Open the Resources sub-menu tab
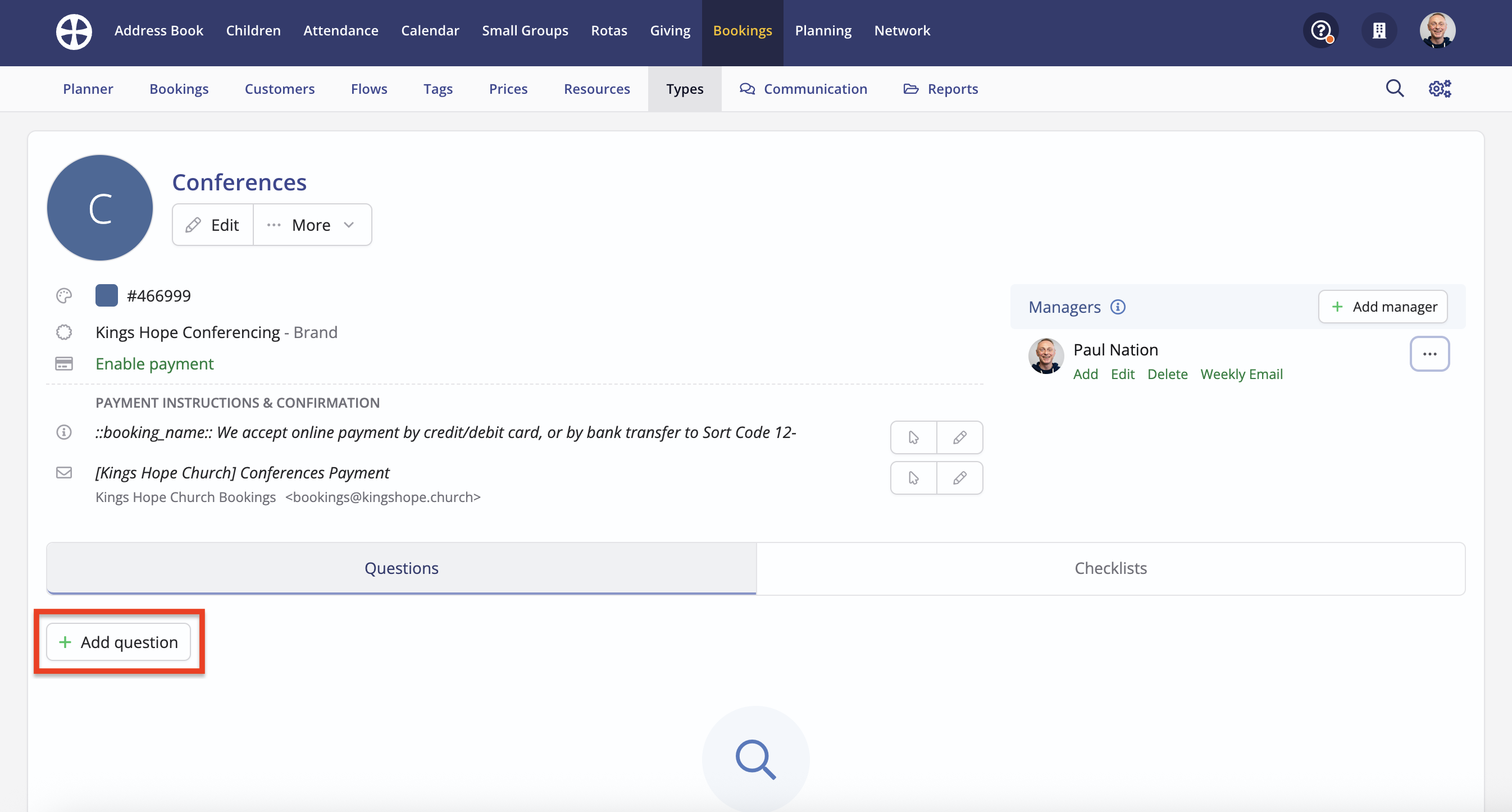Image resolution: width=1512 pixels, height=812 pixels. tap(596, 89)
